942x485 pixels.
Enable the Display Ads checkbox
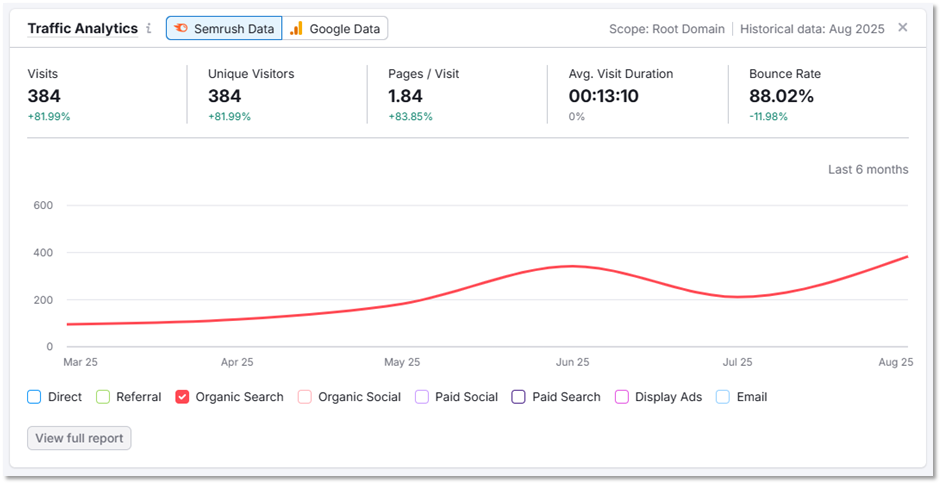point(622,397)
